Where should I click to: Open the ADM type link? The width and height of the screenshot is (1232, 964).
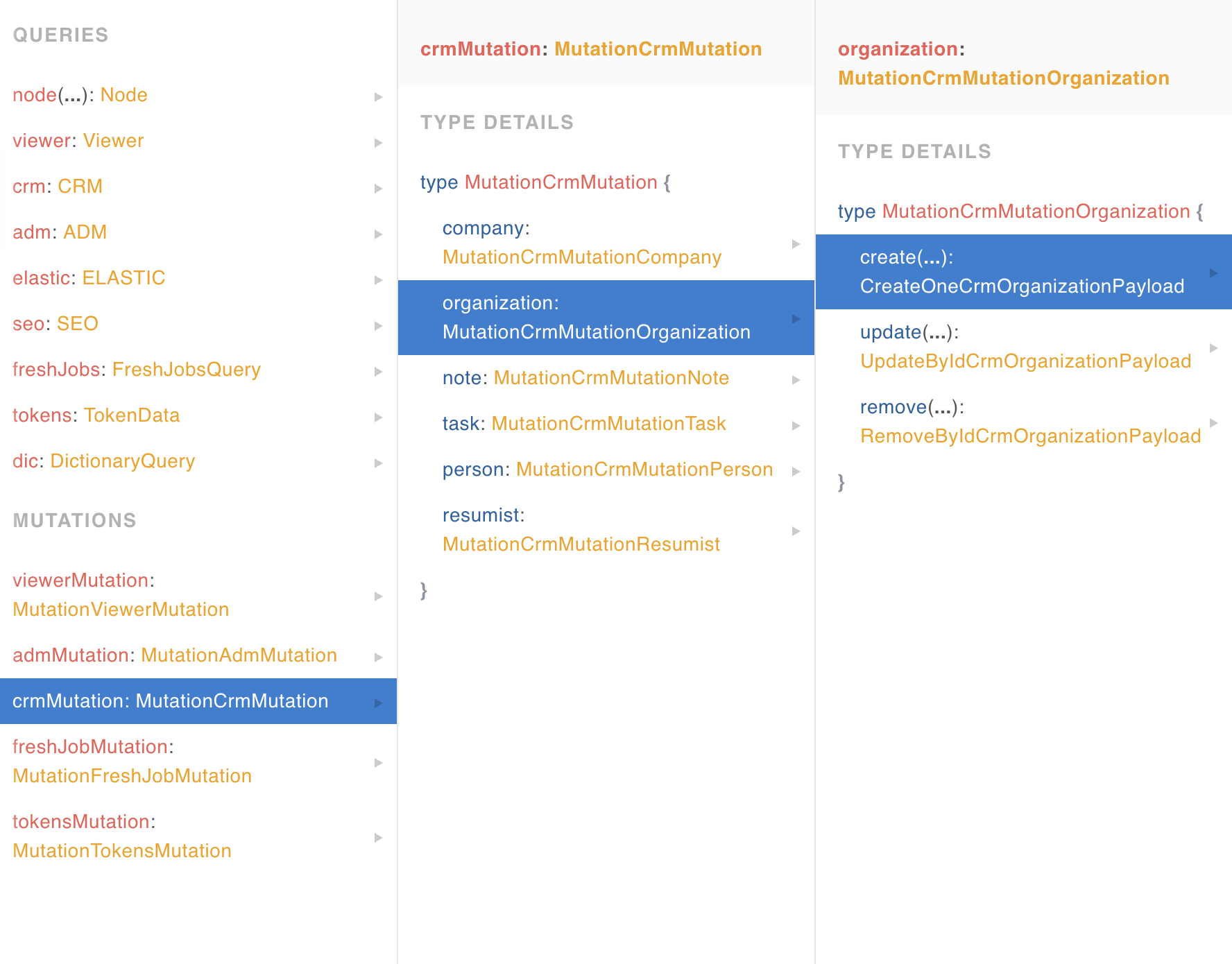pyautogui.click(x=85, y=232)
